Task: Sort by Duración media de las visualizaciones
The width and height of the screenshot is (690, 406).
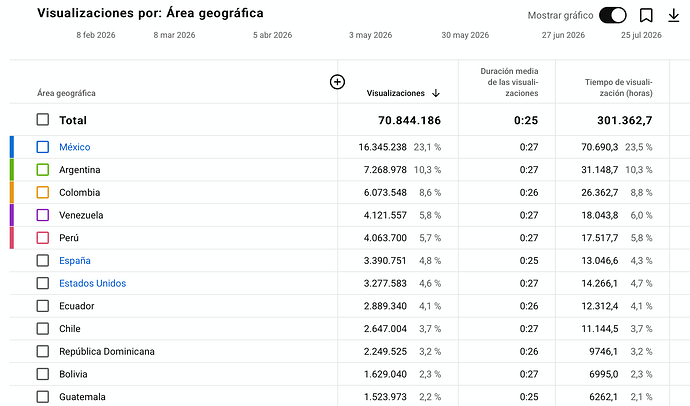Action: coord(509,82)
